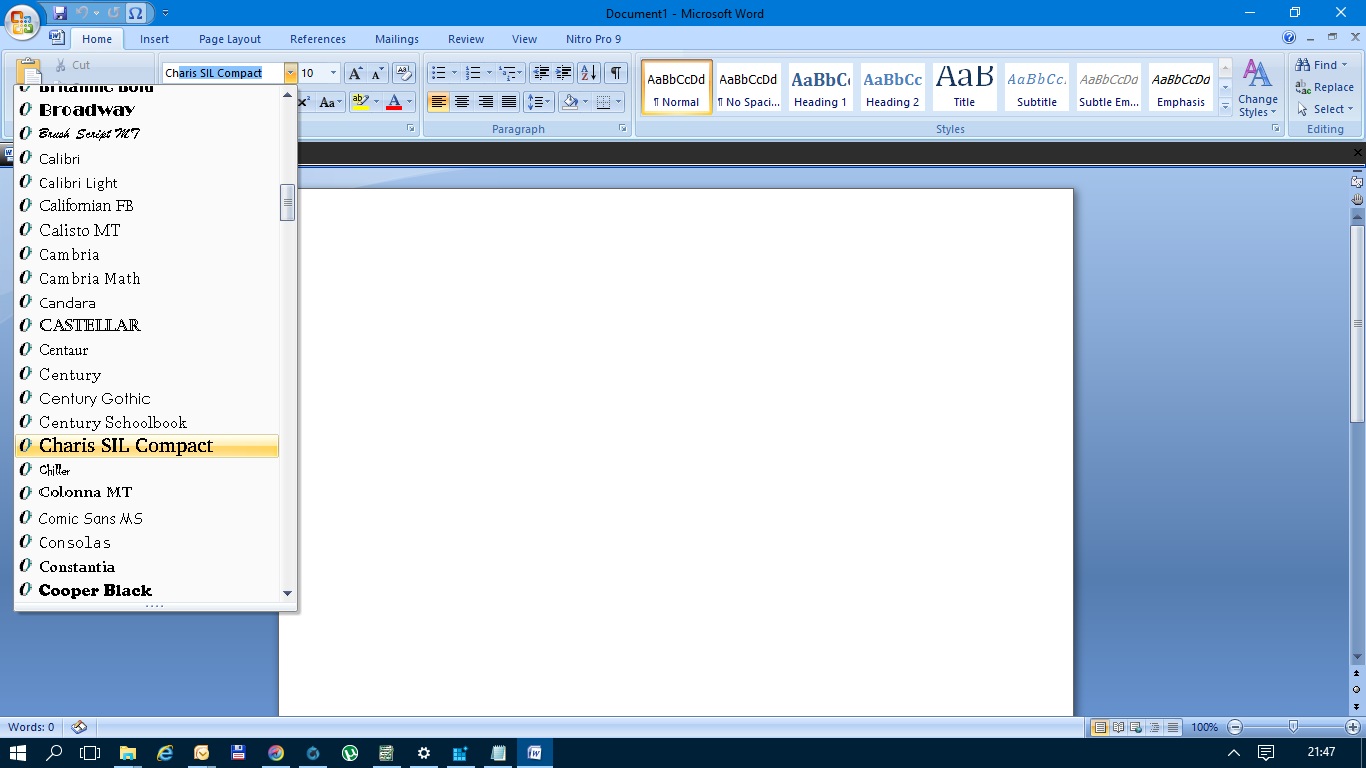Apply Heading 1 style

pyautogui.click(x=820, y=87)
